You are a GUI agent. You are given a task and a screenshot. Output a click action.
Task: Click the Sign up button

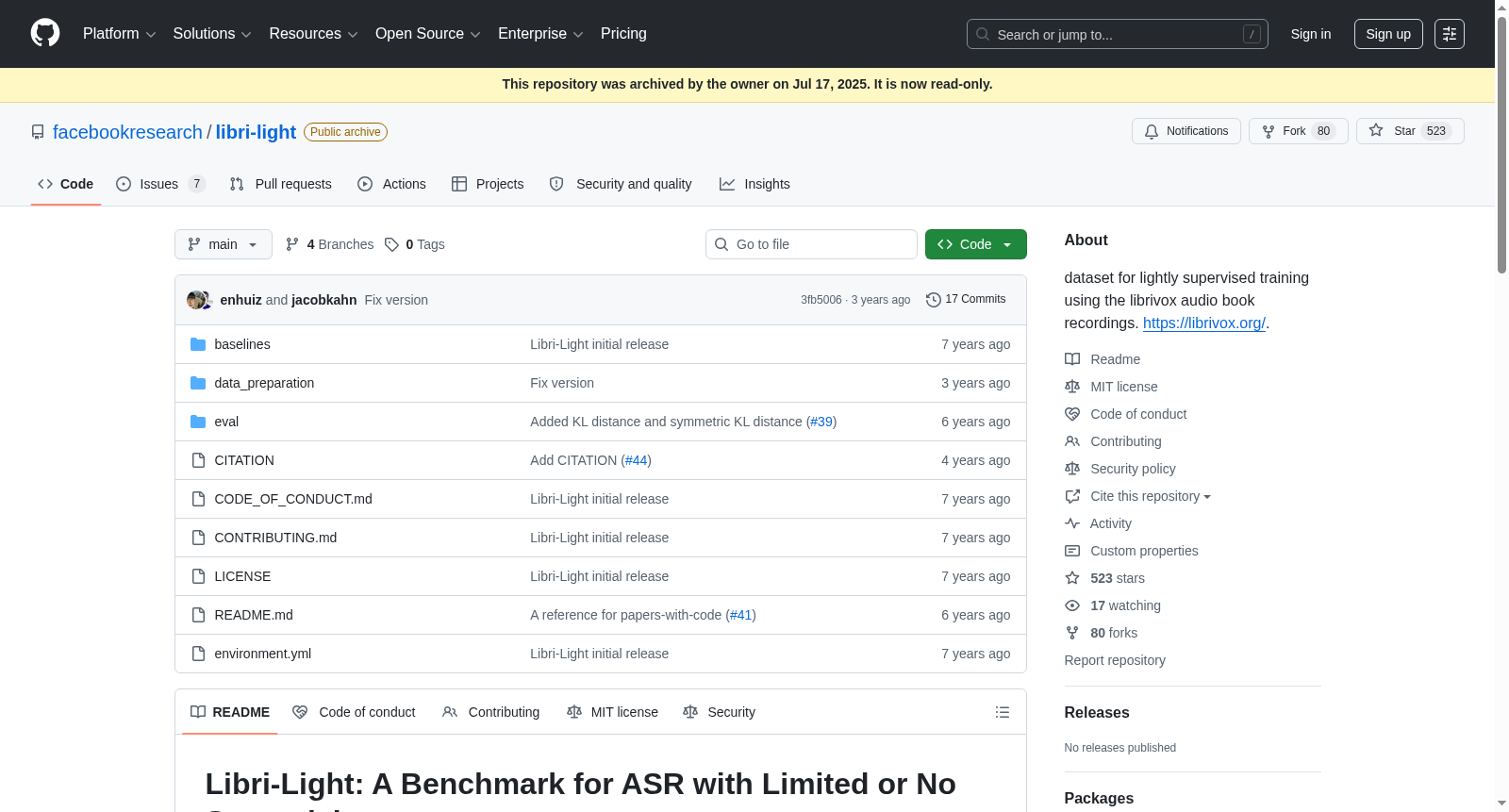point(1388,34)
